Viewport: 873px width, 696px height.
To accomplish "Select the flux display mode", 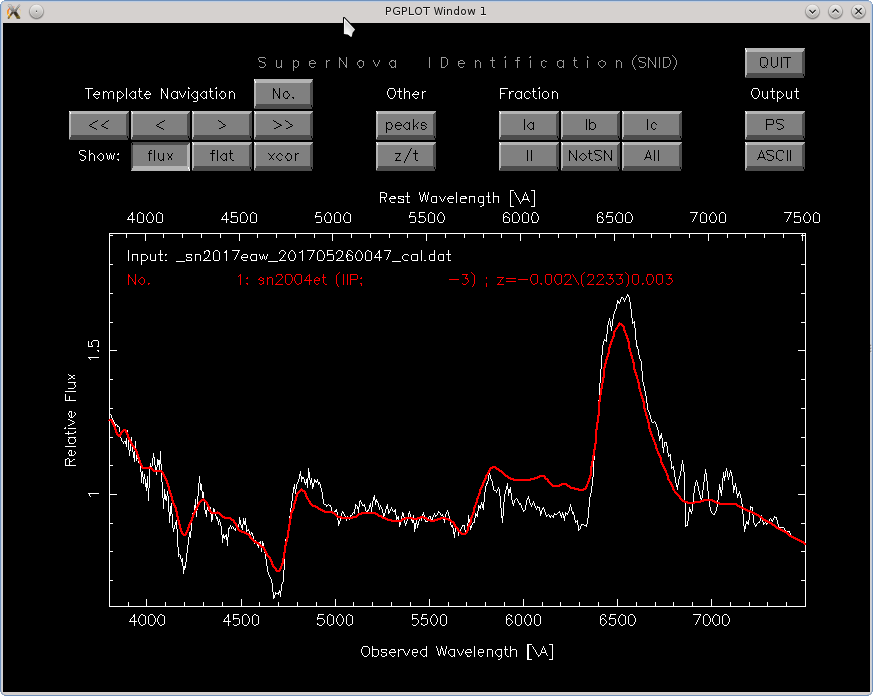I will [160, 156].
